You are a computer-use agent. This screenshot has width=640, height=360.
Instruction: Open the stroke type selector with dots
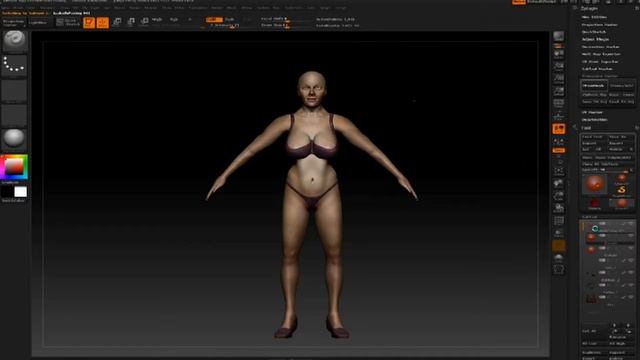tap(15, 65)
